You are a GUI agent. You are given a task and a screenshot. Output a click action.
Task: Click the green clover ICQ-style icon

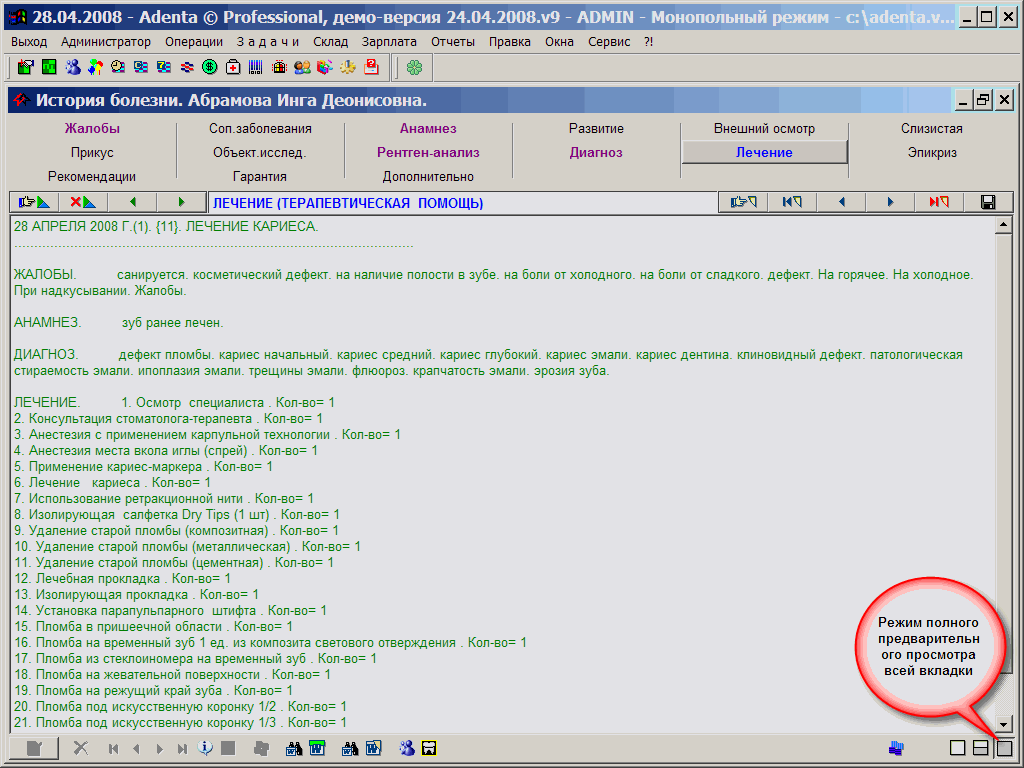tap(414, 67)
